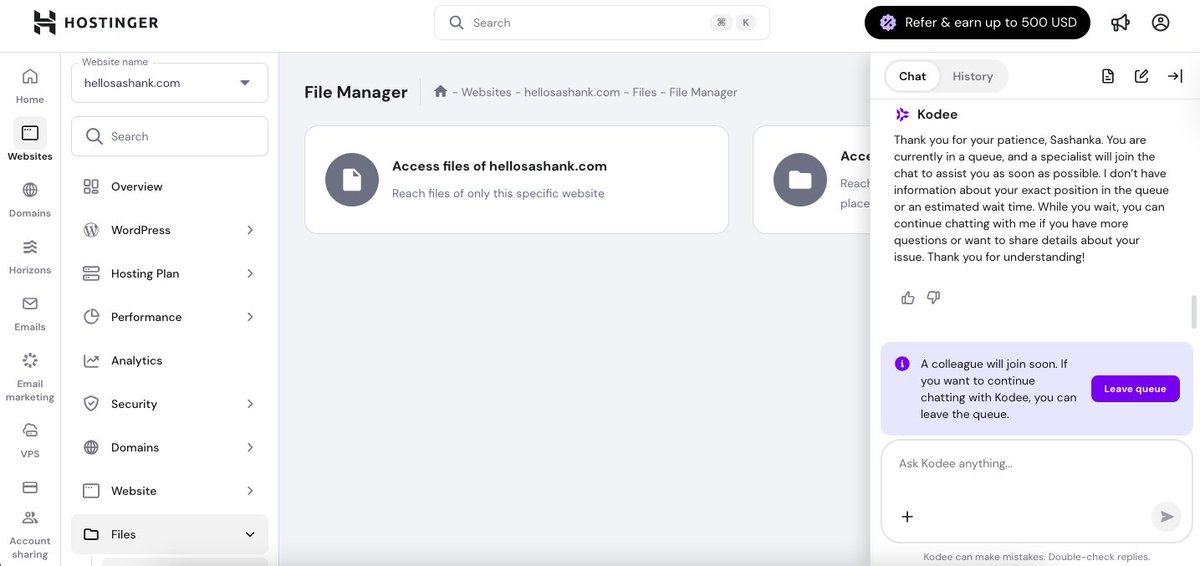Open VPS in left rail
The width and height of the screenshot is (1200, 566).
pos(30,439)
